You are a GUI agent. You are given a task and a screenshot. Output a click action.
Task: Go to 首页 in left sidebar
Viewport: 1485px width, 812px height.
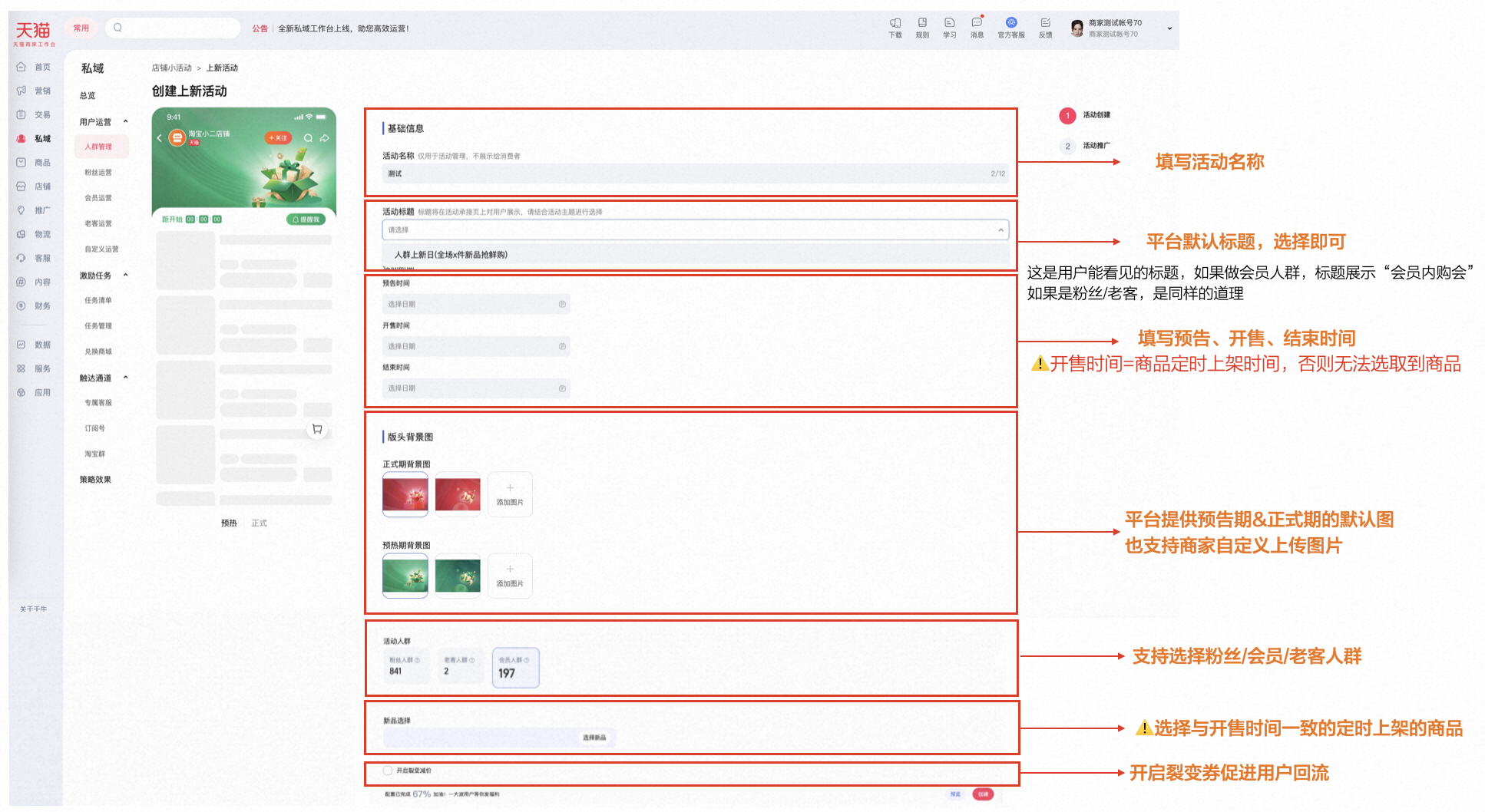35,67
